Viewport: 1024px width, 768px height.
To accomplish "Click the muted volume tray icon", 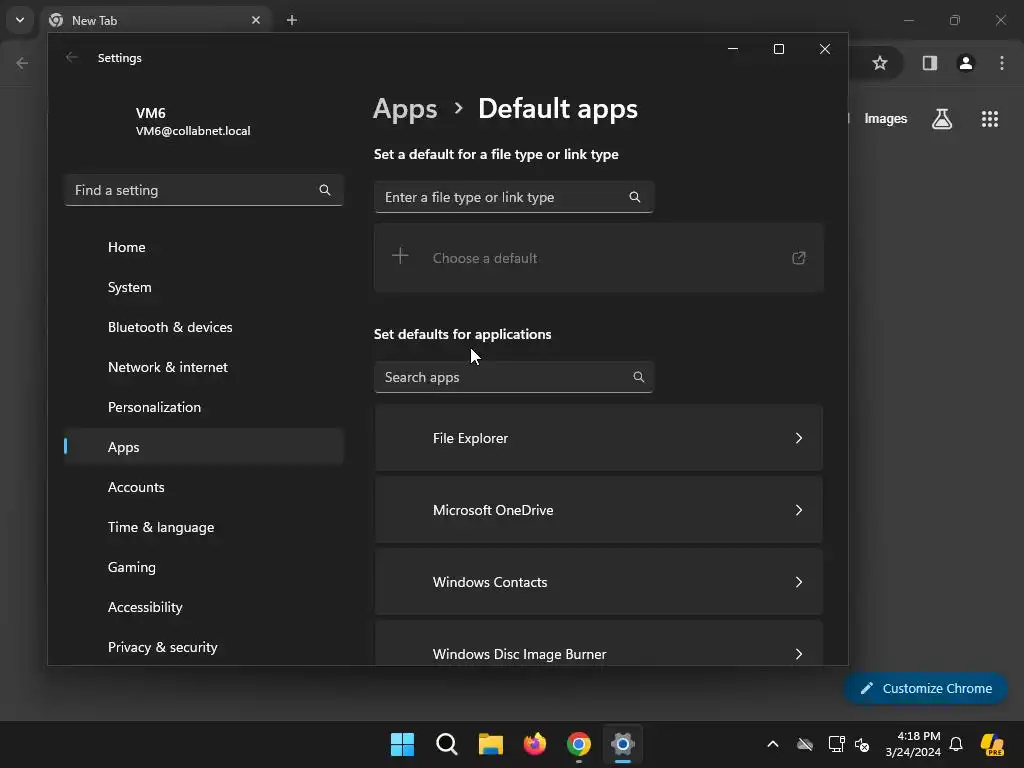I will click(x=862, y=744).
